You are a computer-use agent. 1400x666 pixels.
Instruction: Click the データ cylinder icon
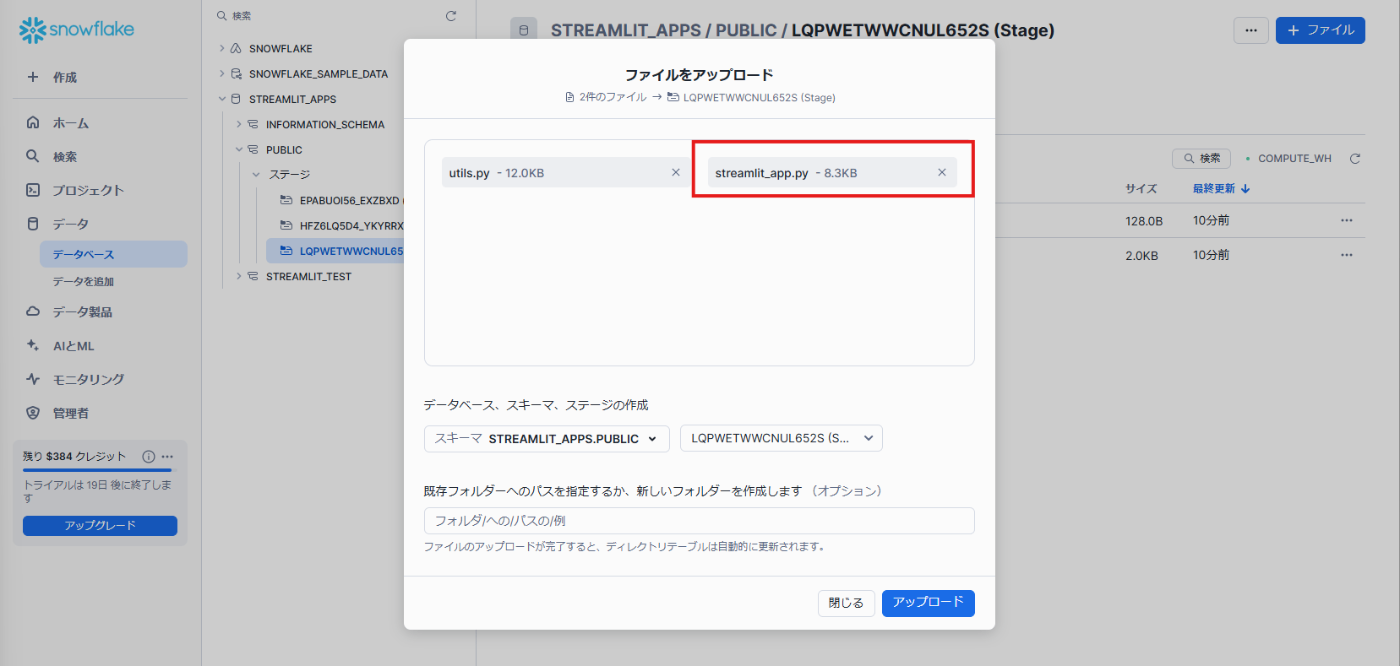click(33, 224)
